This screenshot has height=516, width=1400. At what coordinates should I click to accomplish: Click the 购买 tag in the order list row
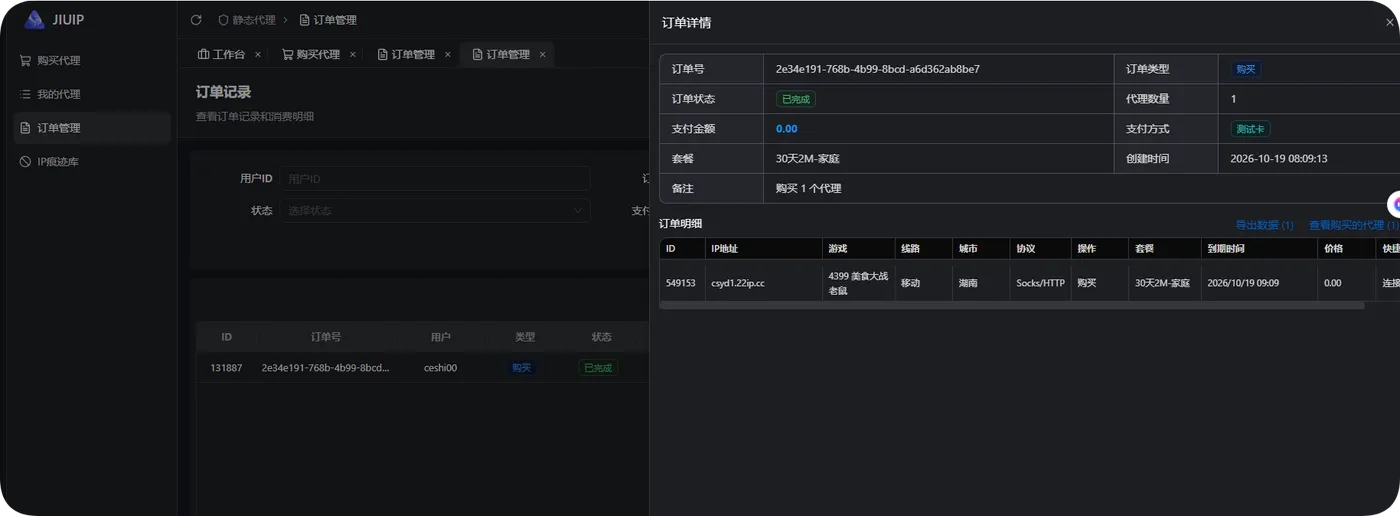point(522,368)
